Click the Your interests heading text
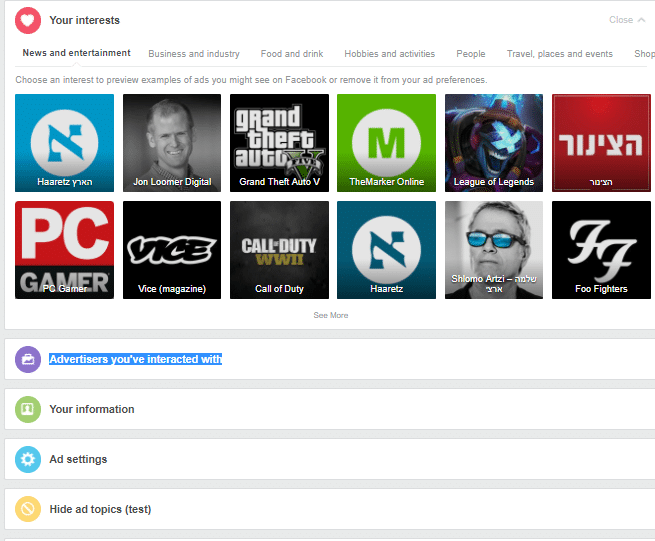The height and width of the screenshot is (541, 655). point(84,20)
